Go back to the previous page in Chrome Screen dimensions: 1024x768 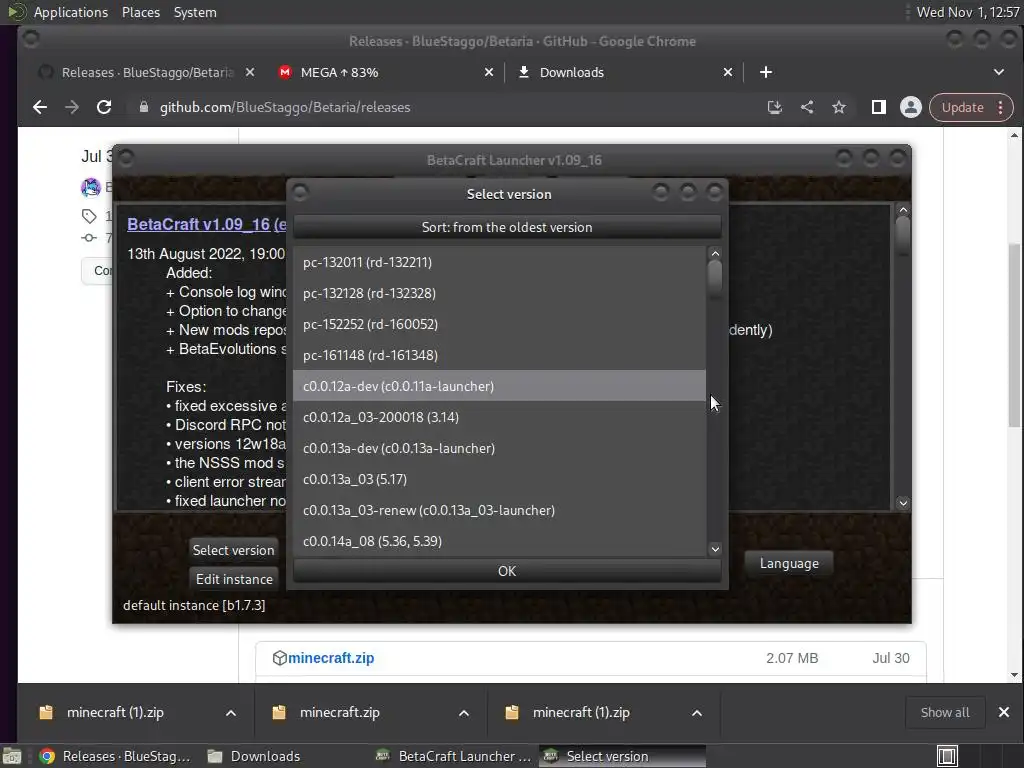click(x=40, y=107)
